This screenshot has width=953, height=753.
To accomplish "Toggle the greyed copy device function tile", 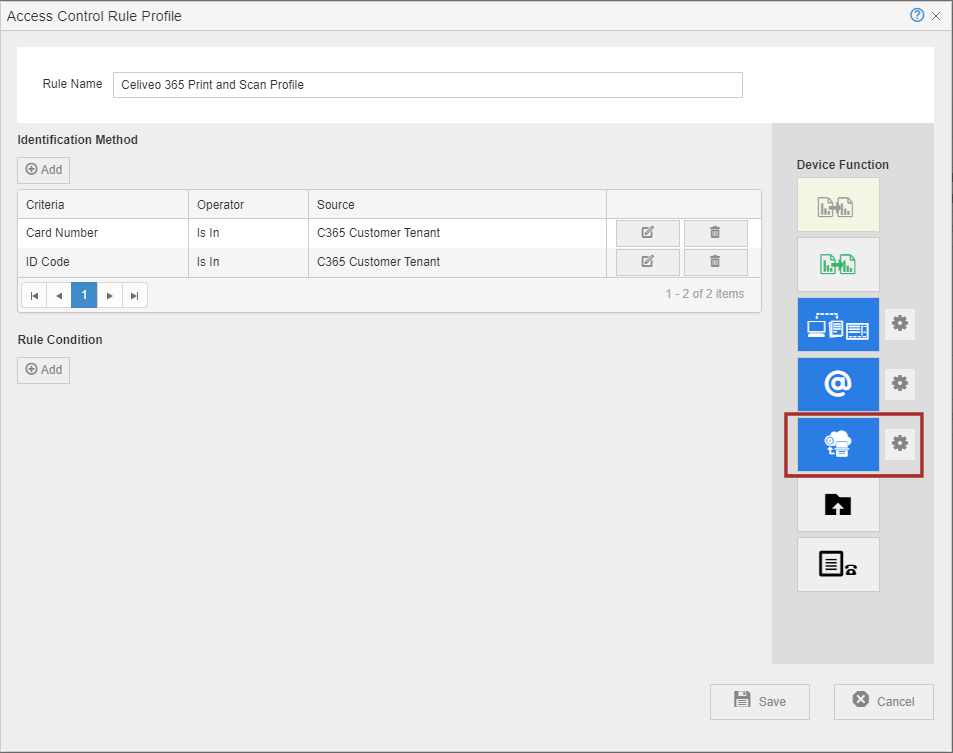I will coord(838,205).
